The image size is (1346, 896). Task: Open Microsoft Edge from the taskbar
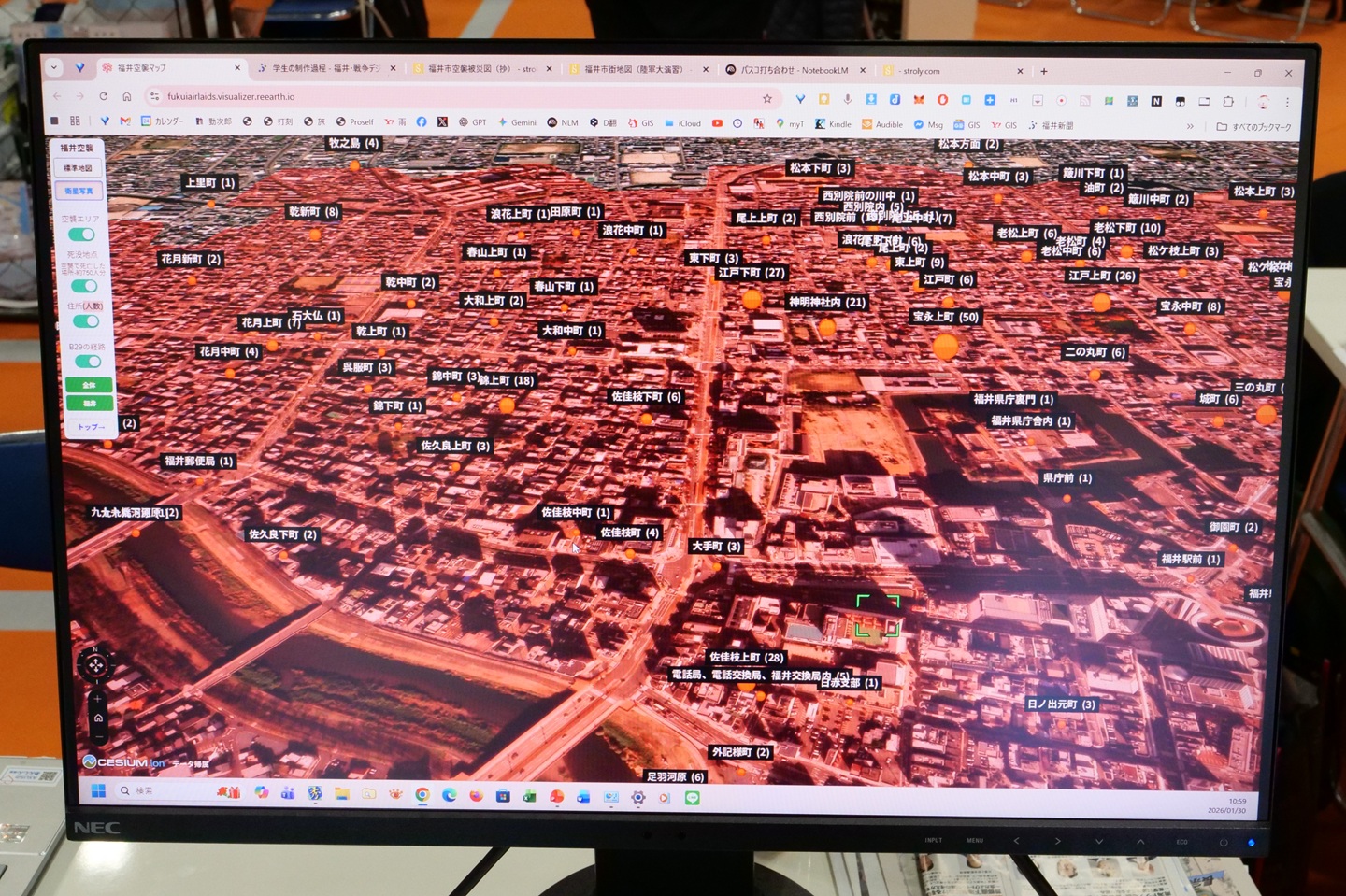[x=450, y=795]
